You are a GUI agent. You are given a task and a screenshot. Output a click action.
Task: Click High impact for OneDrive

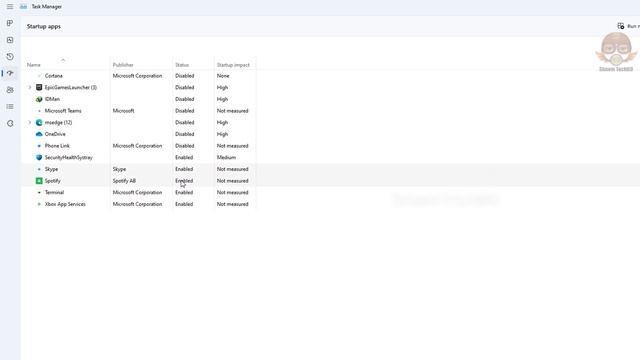point(222,134)
